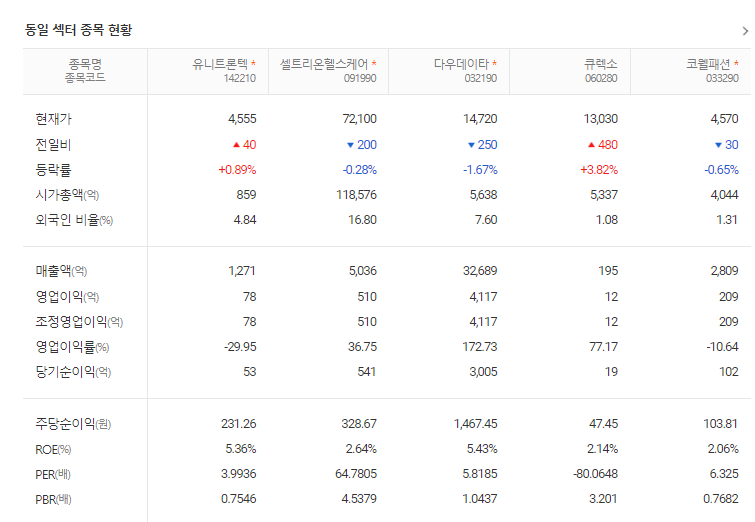Viewport: 755px width, 522px height.
Task: Click the 매출액(억) row label
Action: (61, 271)
